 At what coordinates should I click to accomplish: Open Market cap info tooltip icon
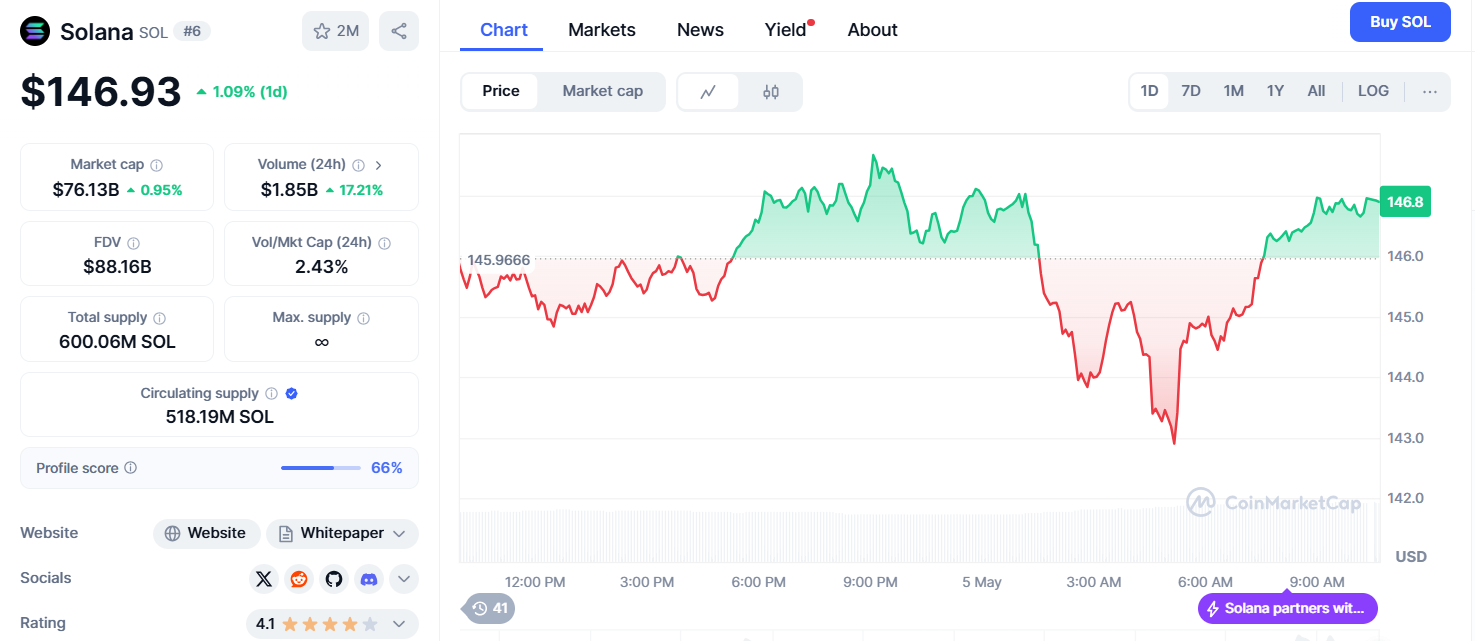157,165
